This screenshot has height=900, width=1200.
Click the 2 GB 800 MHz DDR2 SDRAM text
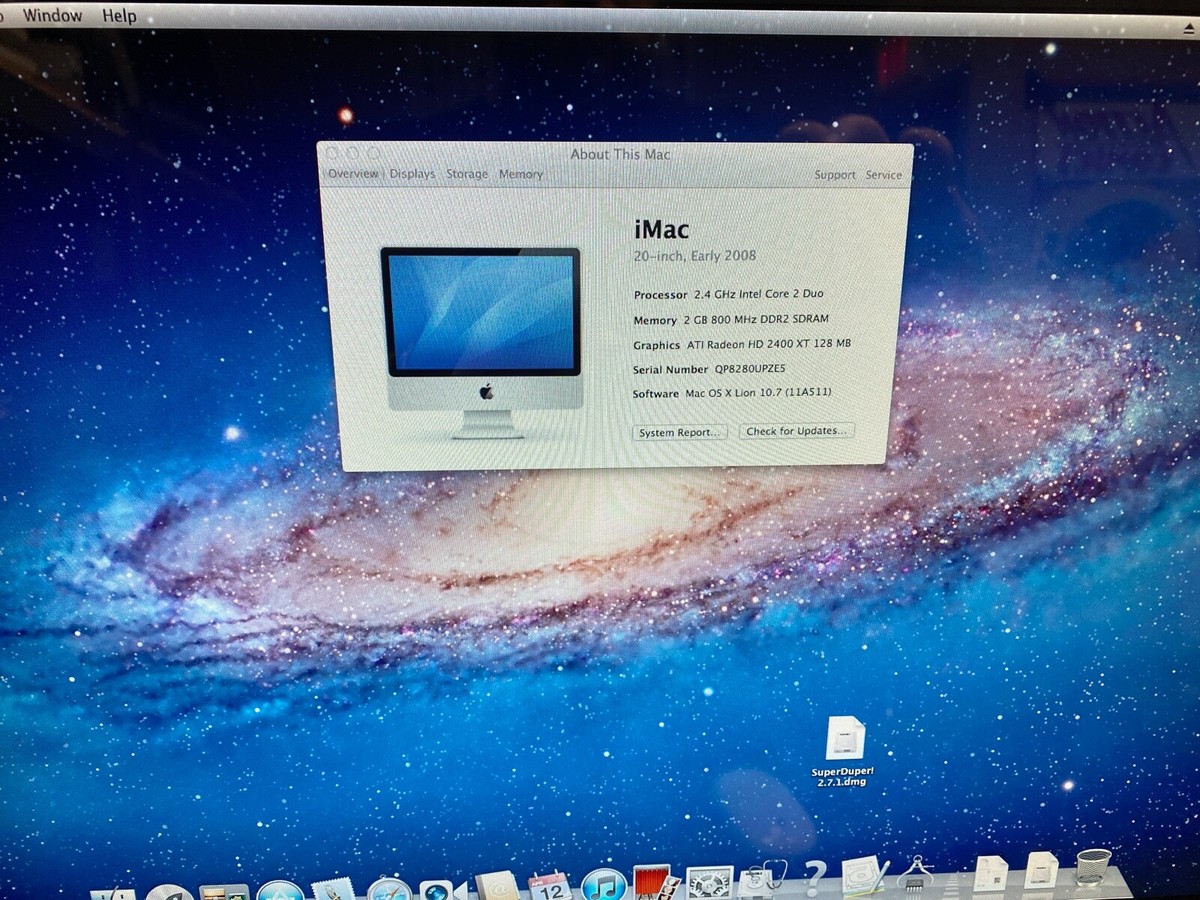coord(756,319)
